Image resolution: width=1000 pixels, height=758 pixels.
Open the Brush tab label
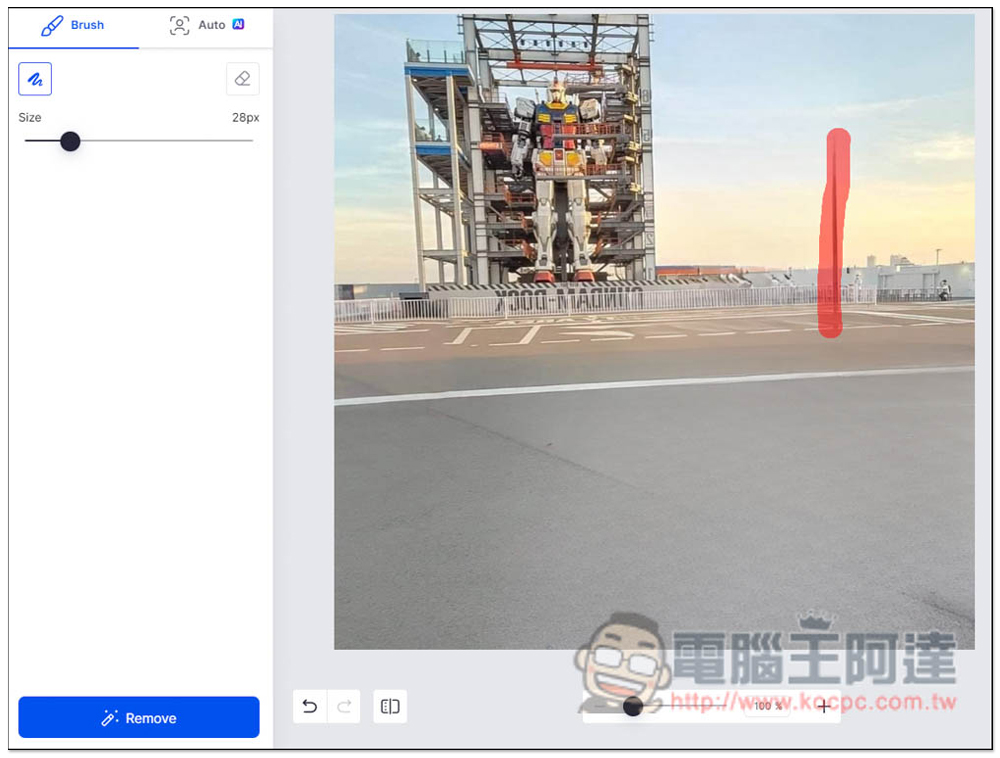pyautogui.click(x=87, y=25)
